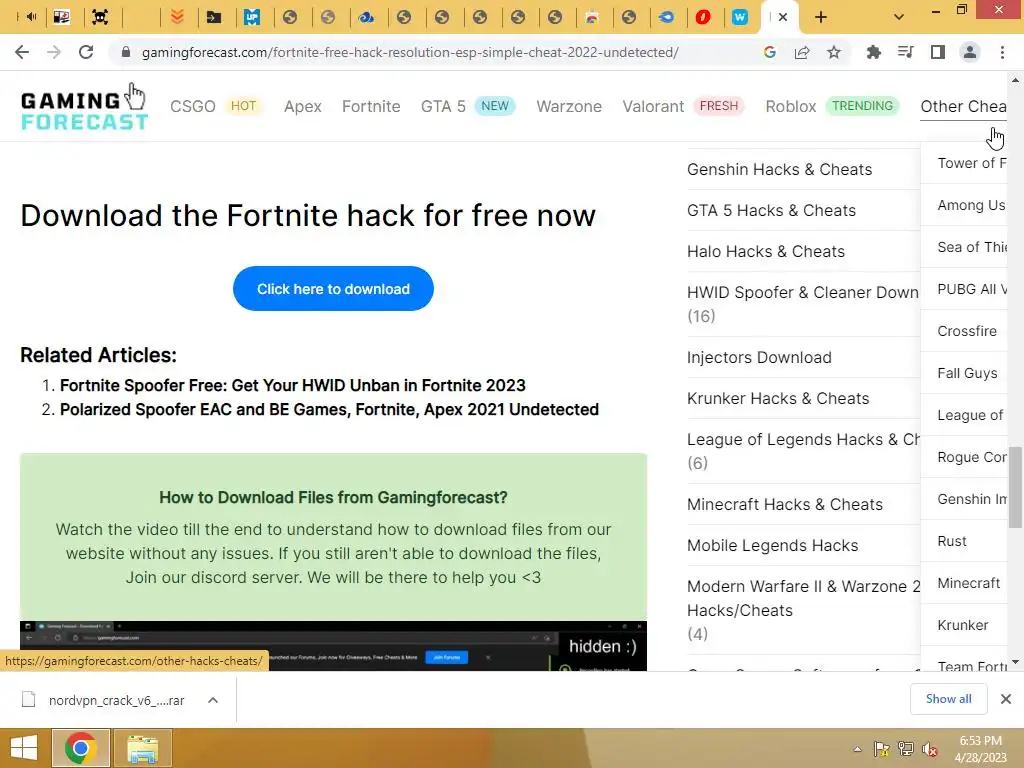The height and width of the screenshot is (768, 1024).
Task: Open Halo Hacks & Cheats category
Action: pos(765,251)
